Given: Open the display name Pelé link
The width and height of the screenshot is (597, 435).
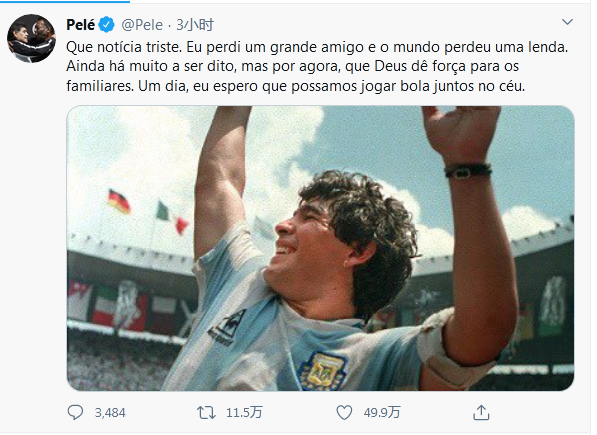Looking at the screenshot, I should click(80, 25).
